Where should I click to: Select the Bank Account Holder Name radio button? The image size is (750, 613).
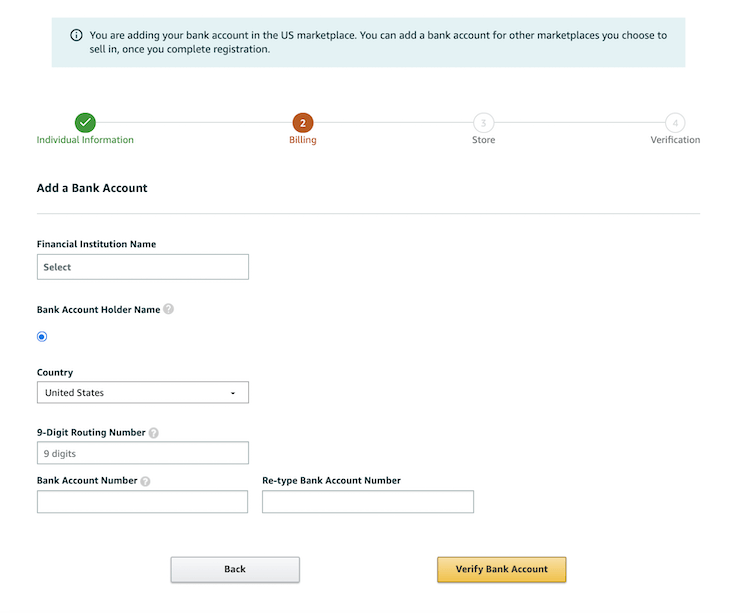click(42, 337)
